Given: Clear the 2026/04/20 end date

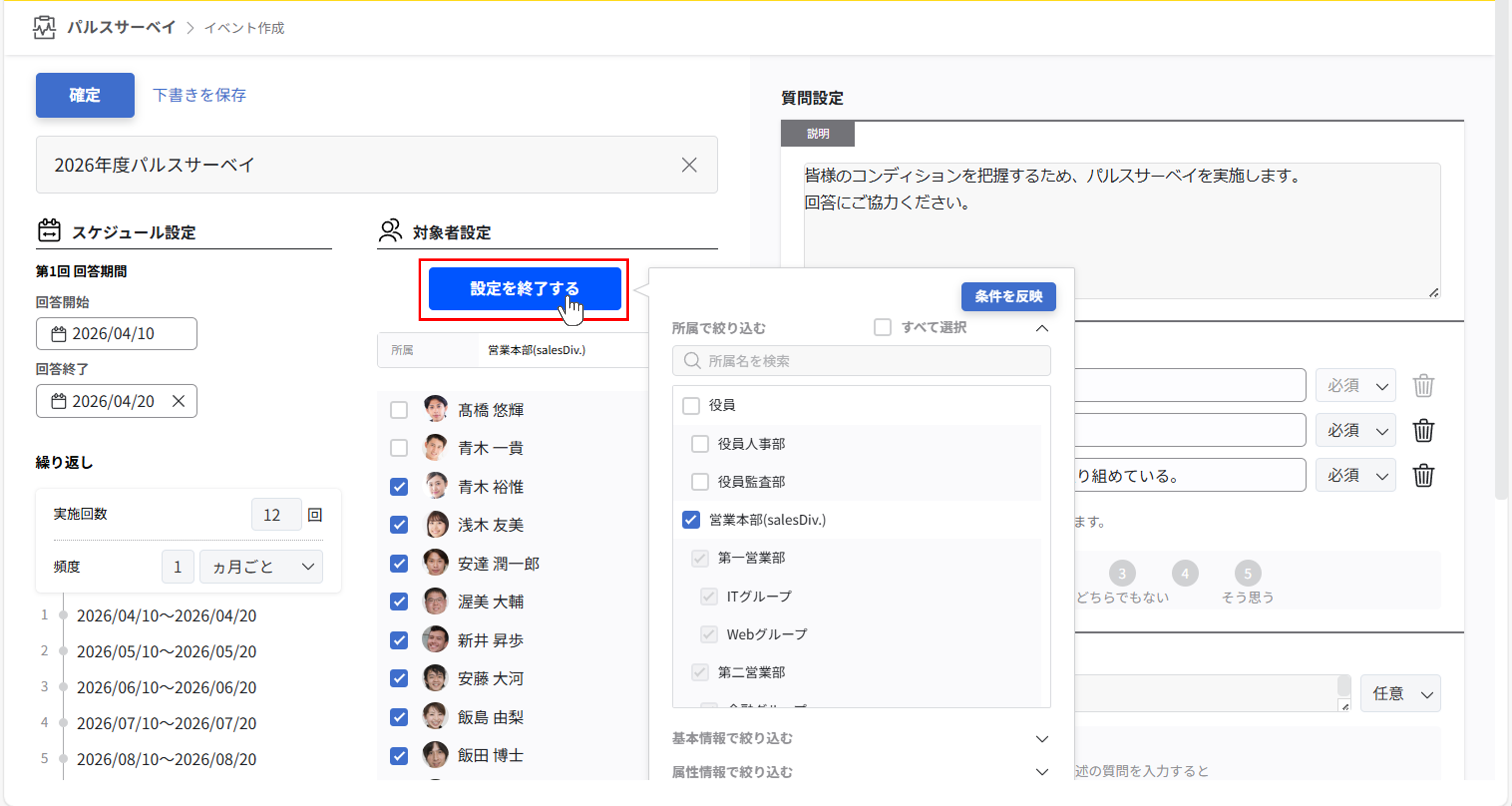Looking at the screenshot, I should pyautogui.click(x=178, y=401).
